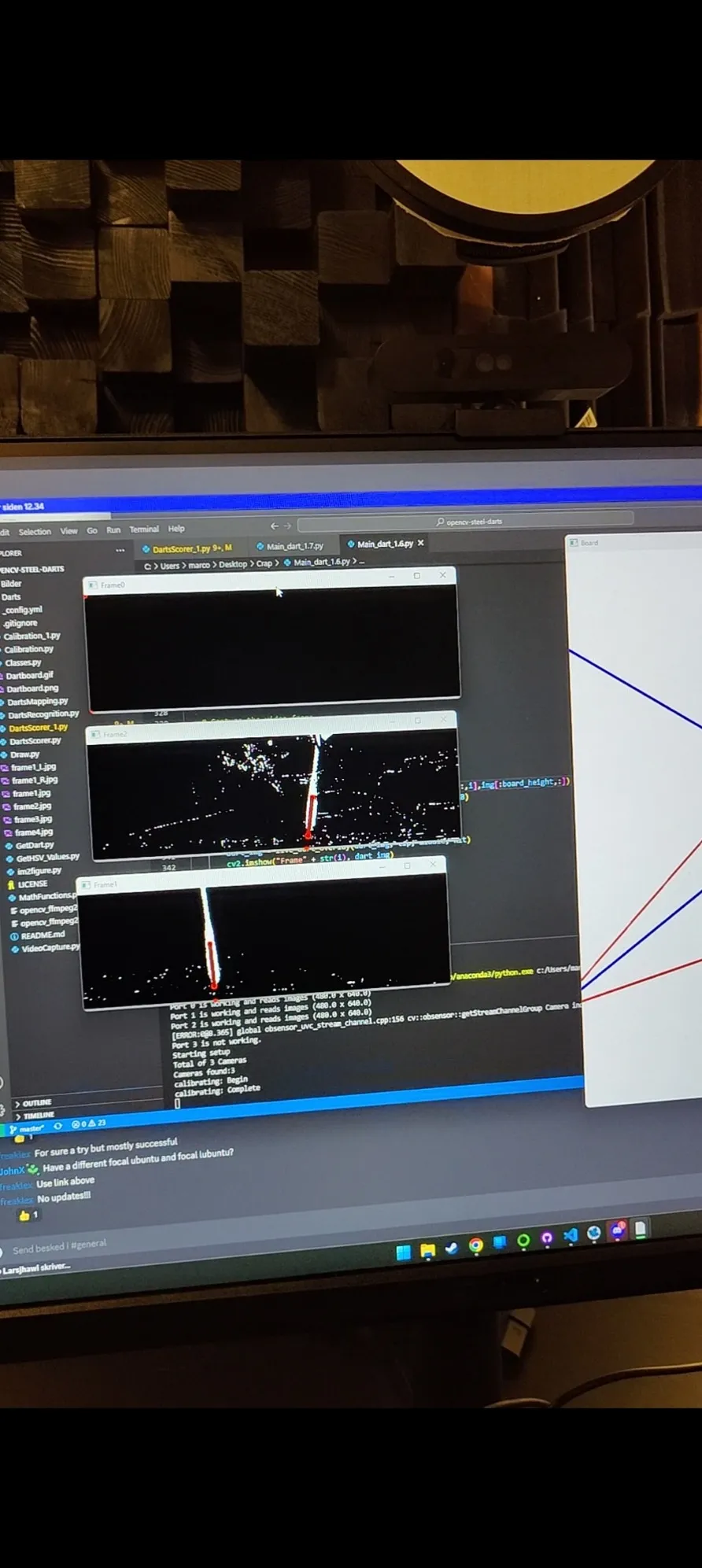Open frame3.jpg image
Image resolution: width=702 pixels, height=1568 pixels.
(x=31, y=819)
